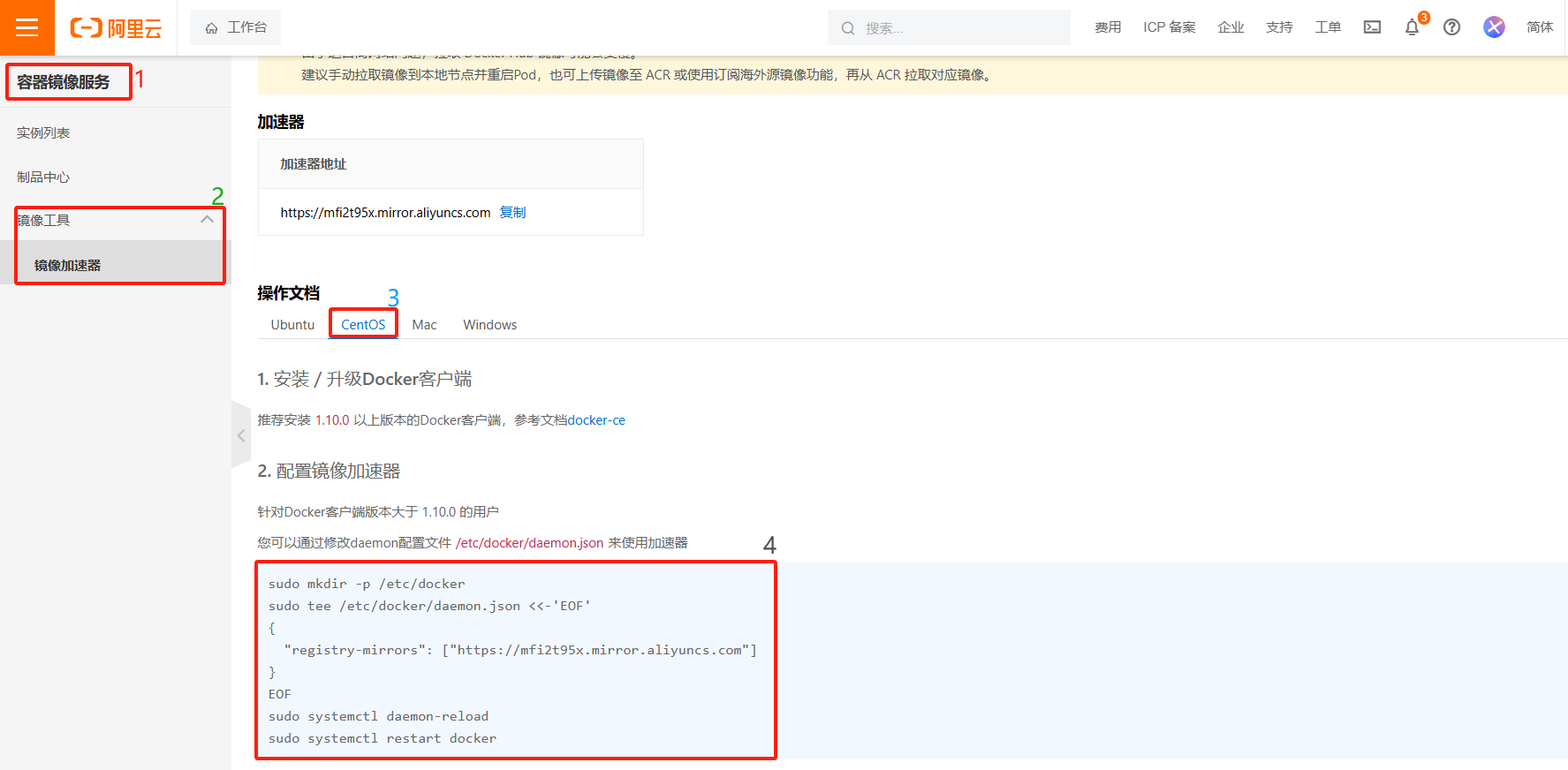The width and height of the screenshot is (1568, 770).
Task: Select the Windows documentation tab
Action: point(489,324)
